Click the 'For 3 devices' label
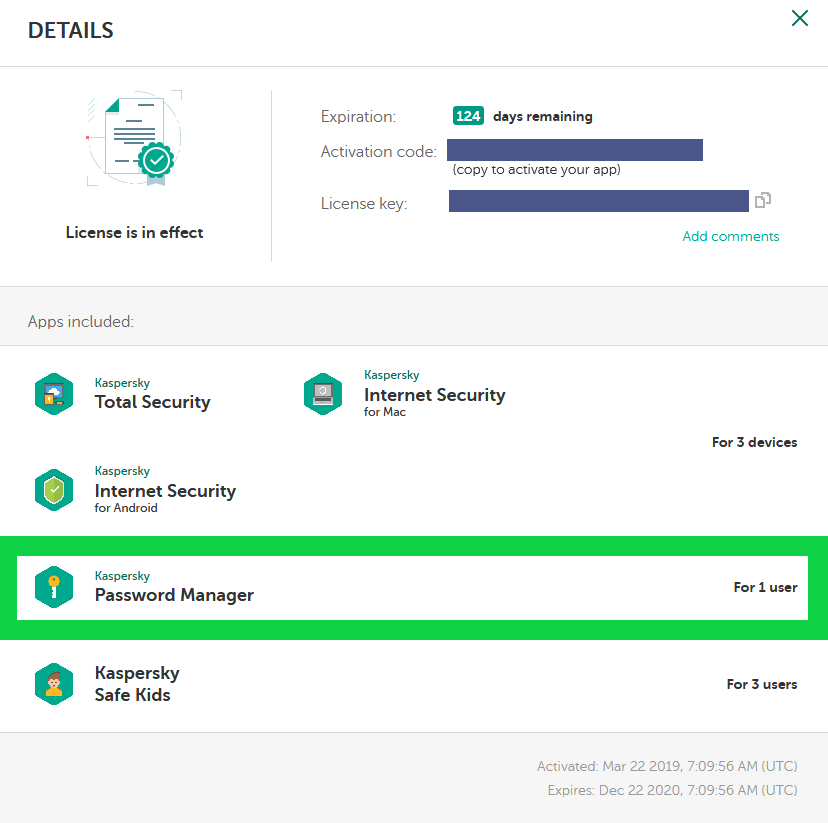This screenshot has height=823, width=828. pos(754,442)
